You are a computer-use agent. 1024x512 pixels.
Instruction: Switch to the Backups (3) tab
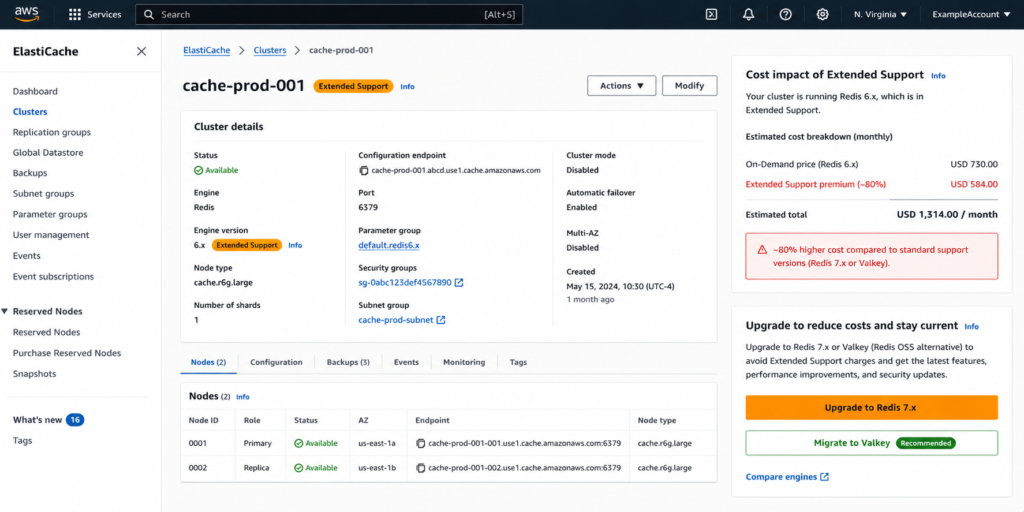(x=348, y=362)
